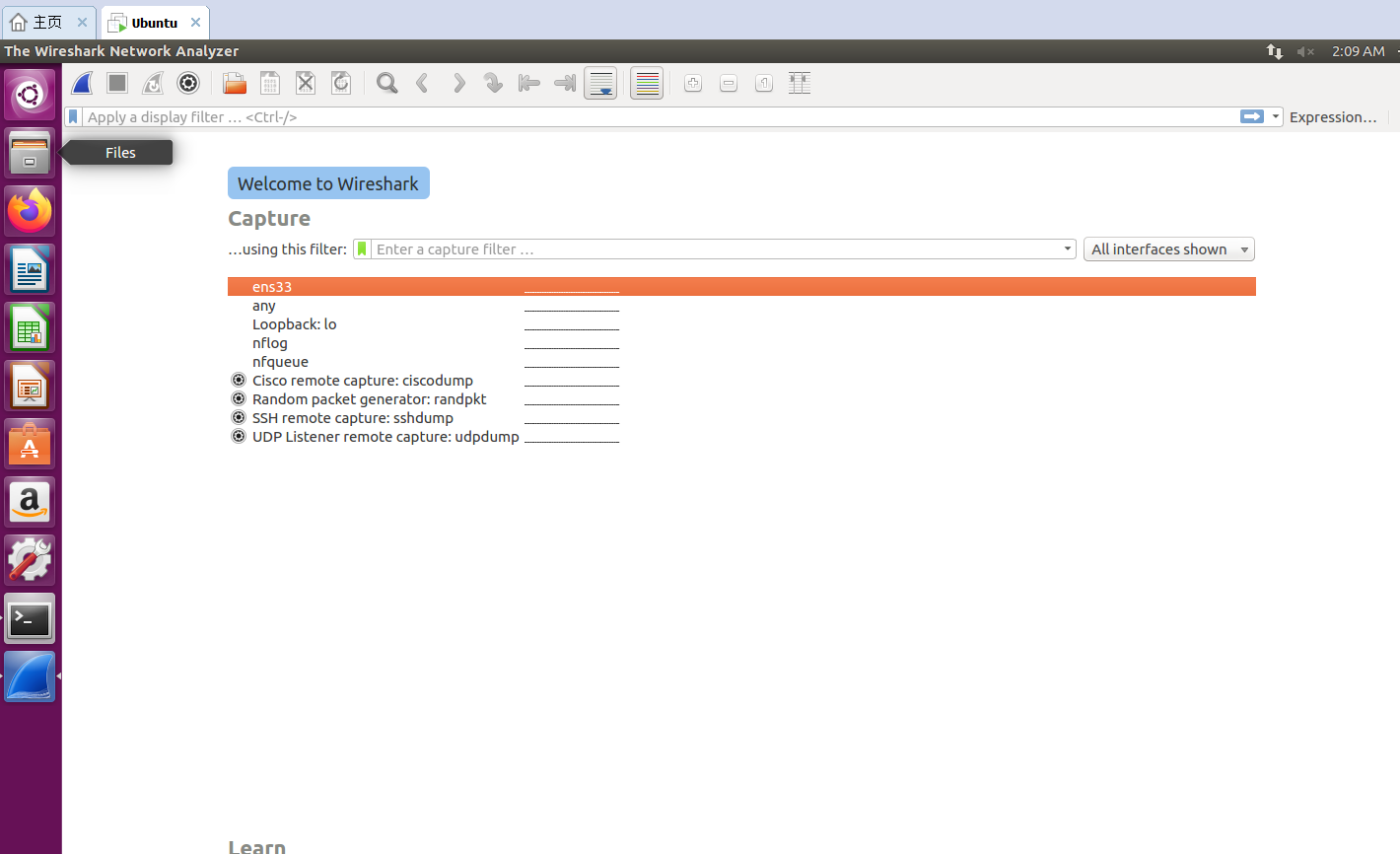Select the any interface
The height and width of the screenshot is (854, 1400).
pyautogui.click(x=741, y=306)
